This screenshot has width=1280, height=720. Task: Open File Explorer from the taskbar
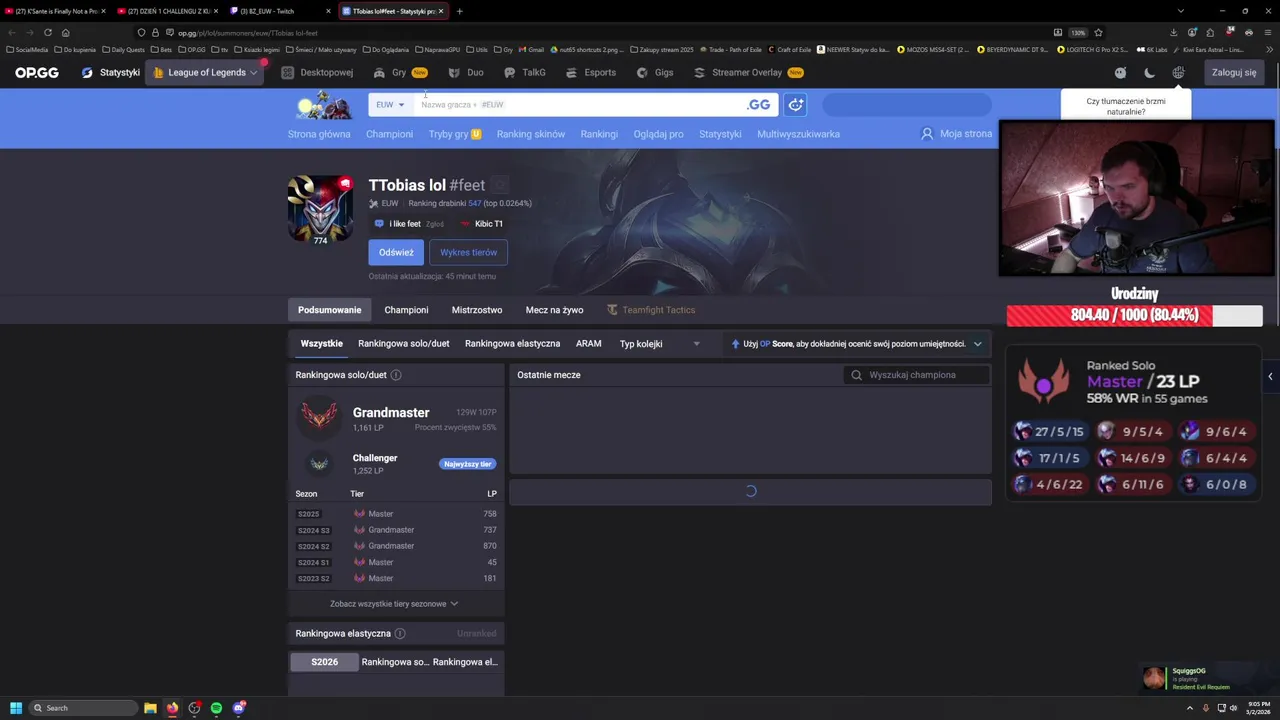coord(150,708)
